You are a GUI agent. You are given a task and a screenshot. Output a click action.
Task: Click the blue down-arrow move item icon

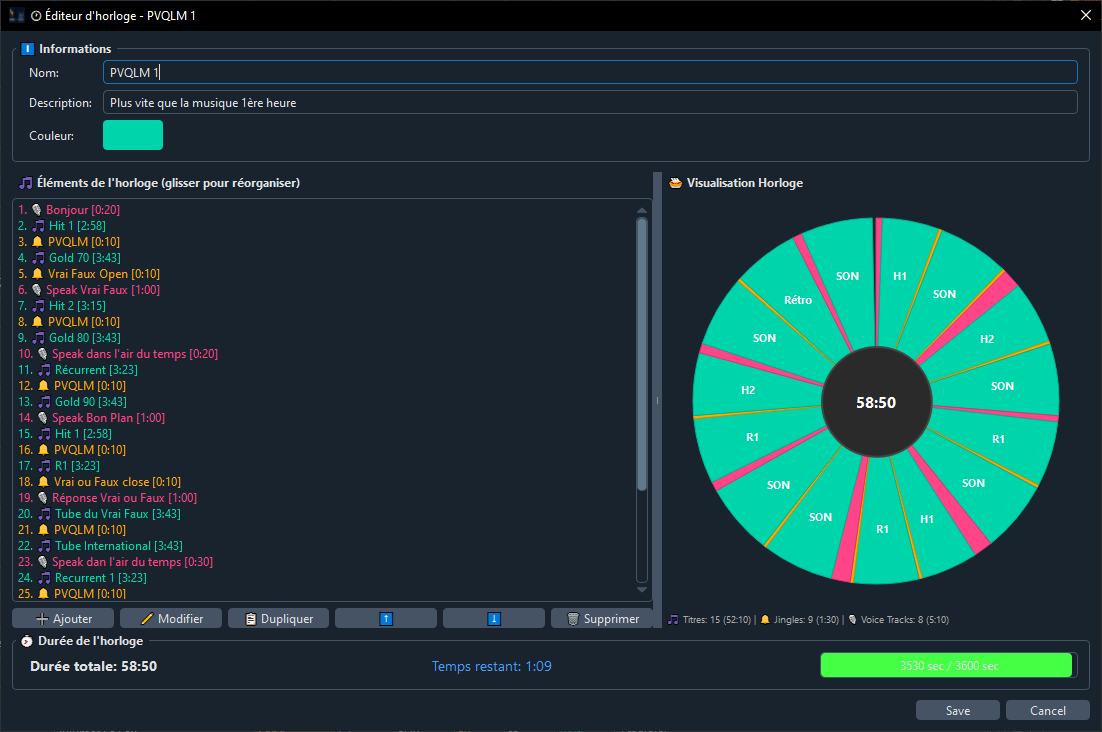tap(493, 617)
